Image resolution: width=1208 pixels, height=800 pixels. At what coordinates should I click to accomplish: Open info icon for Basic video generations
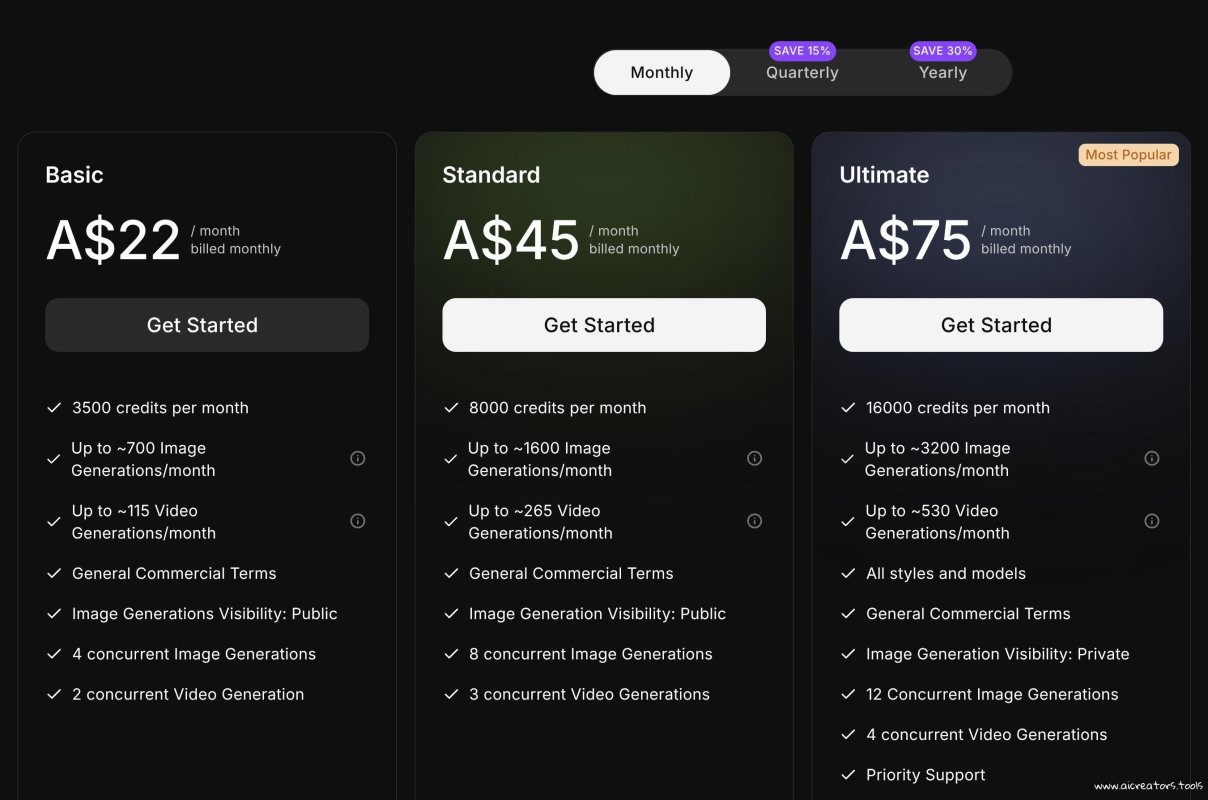[357, 521]
